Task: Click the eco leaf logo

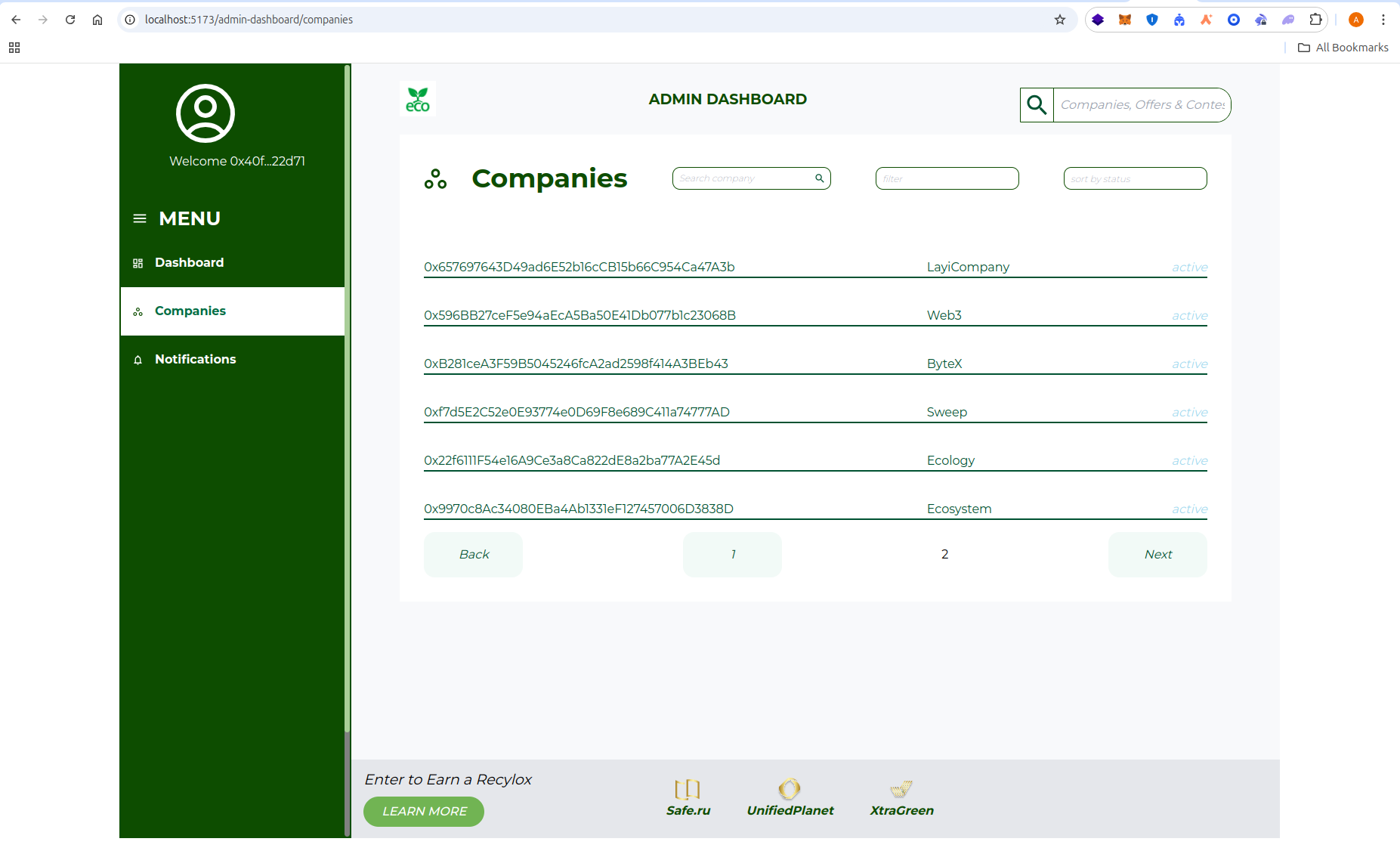Action: point(418,99)
